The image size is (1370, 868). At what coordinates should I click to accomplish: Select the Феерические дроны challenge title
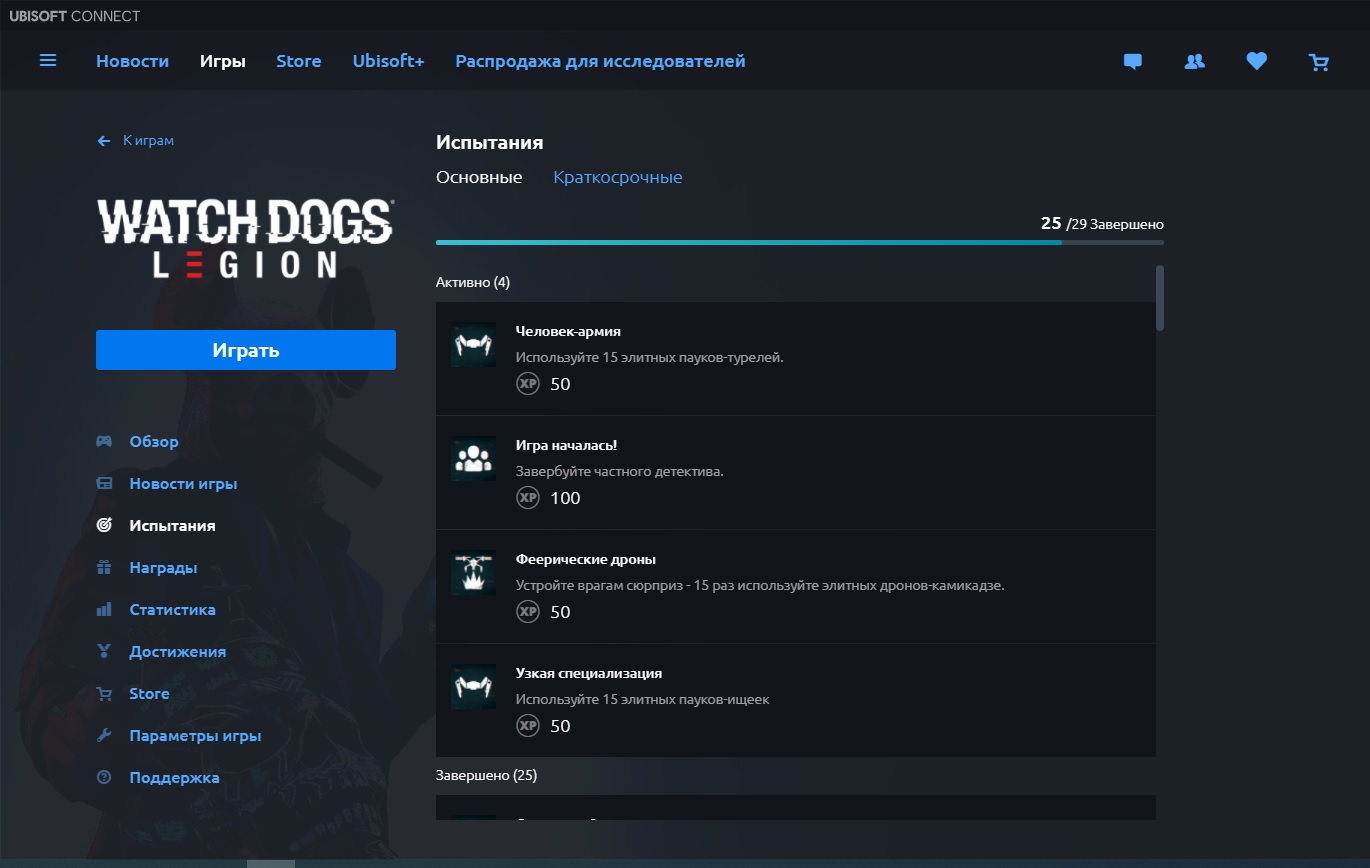[586, 559]
